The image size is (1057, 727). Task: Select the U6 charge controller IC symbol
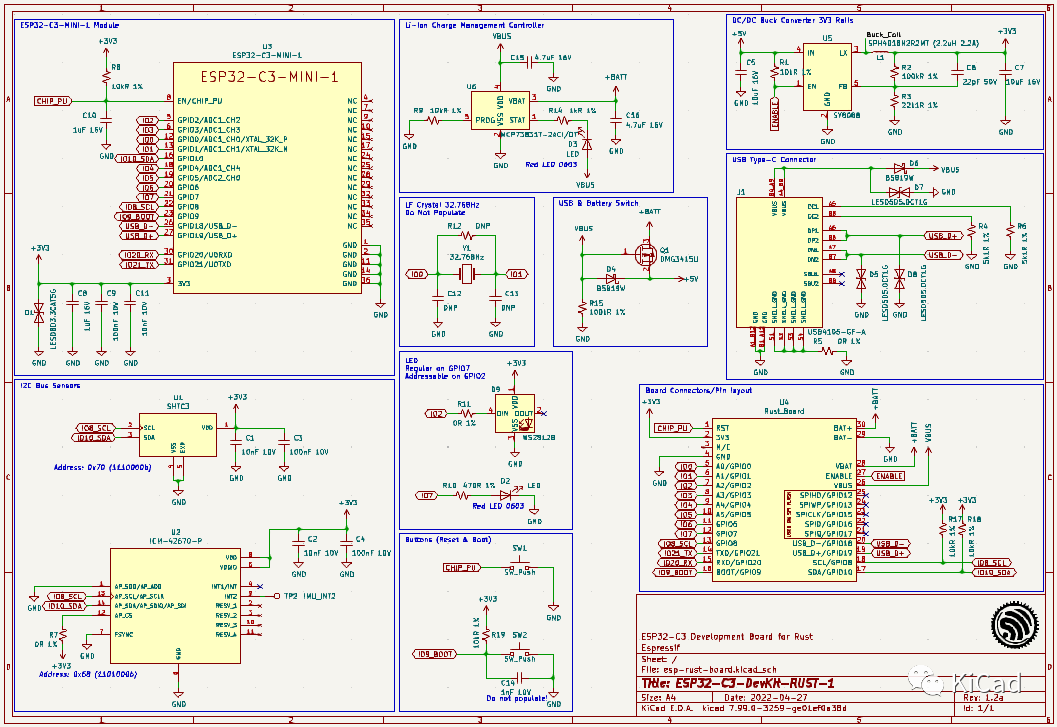point(500,111)
